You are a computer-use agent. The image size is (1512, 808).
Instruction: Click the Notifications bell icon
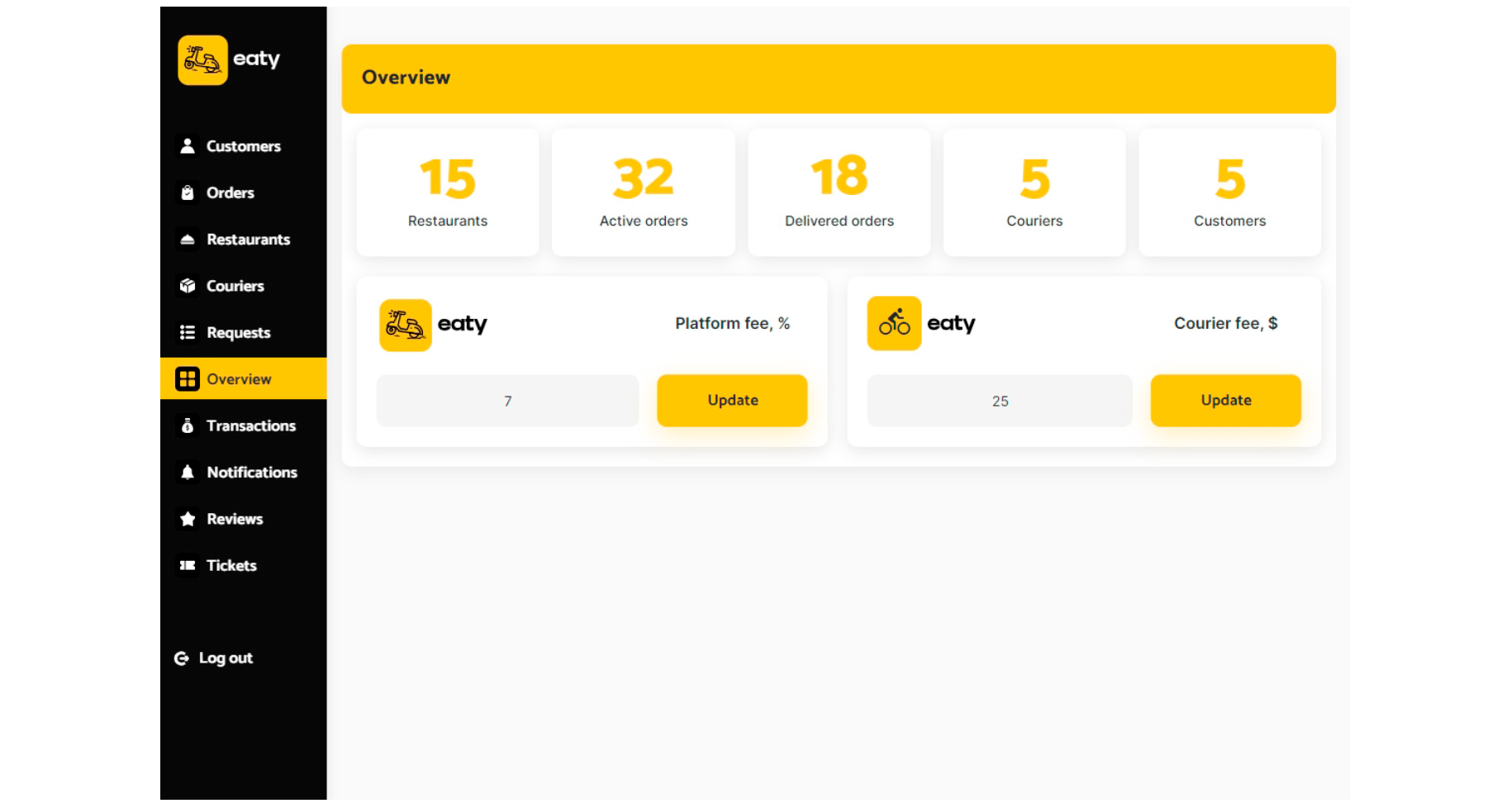tap(188, 473)
